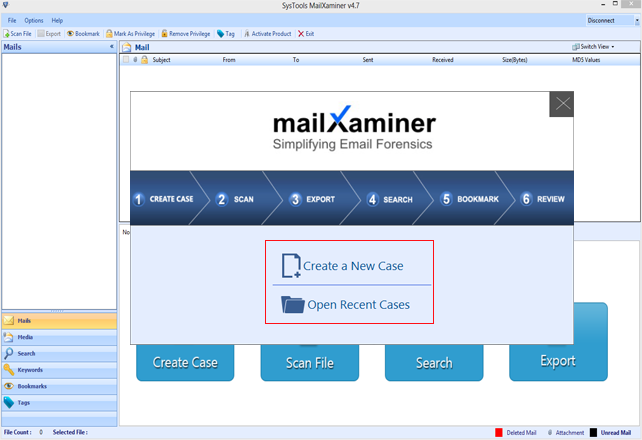Image resolution: width=642 pixels, height=440 pixels.
Task: Click the black Unread Mail legend swatch
Action: click(x=593, y=433)
